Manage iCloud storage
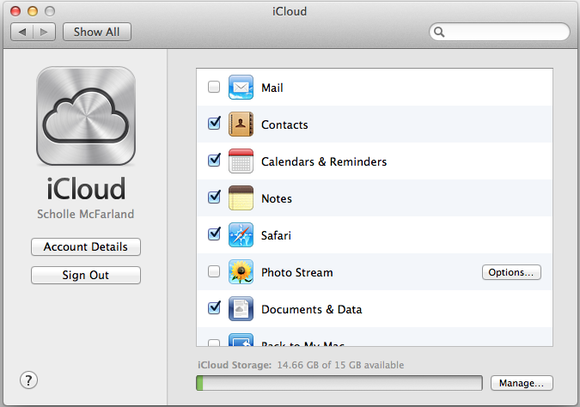The width and height of the screenshot is (580, 407). pyautogui.click(x=522, y=383)
